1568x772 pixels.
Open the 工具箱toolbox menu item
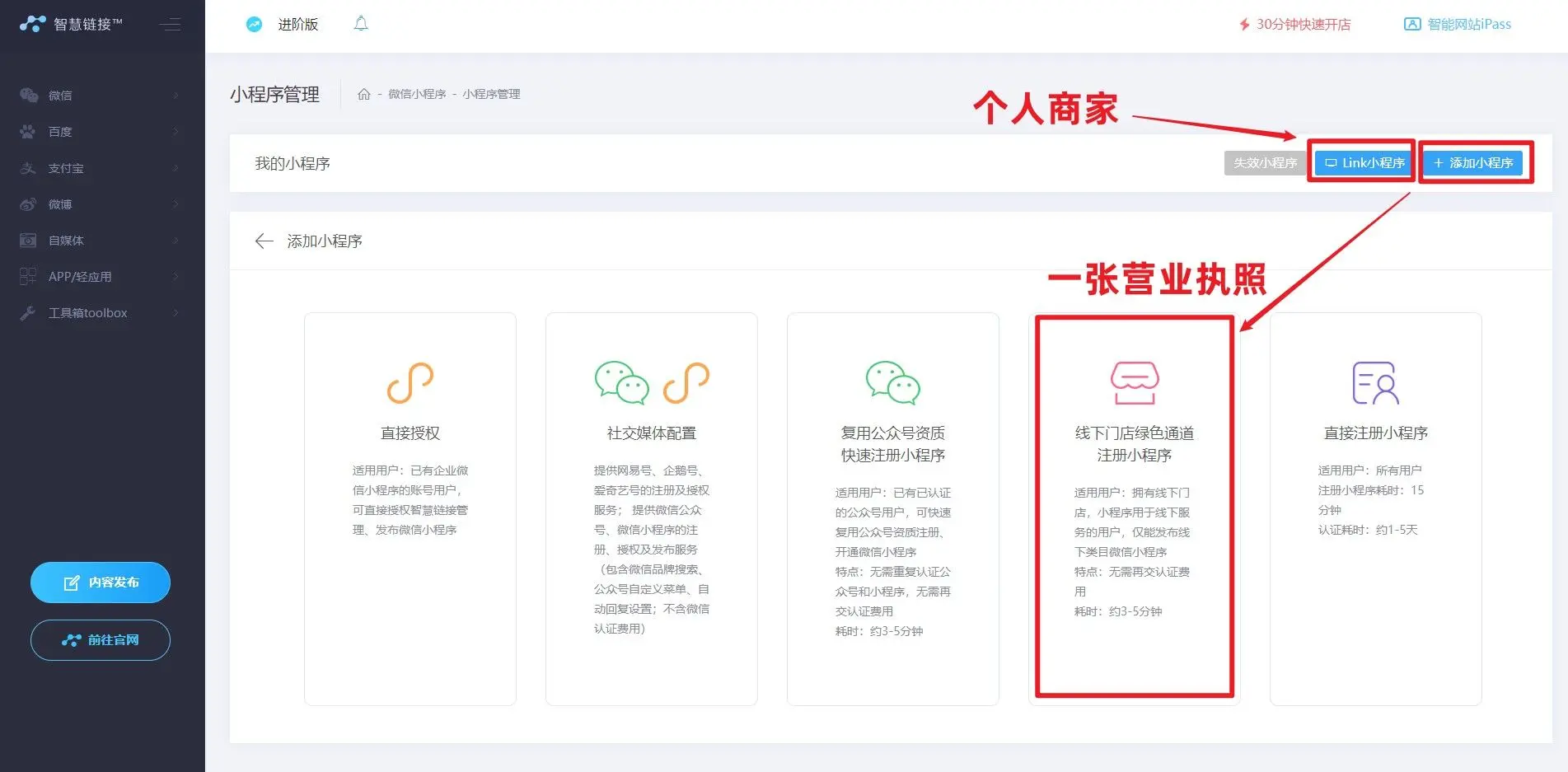click(99, 313)
